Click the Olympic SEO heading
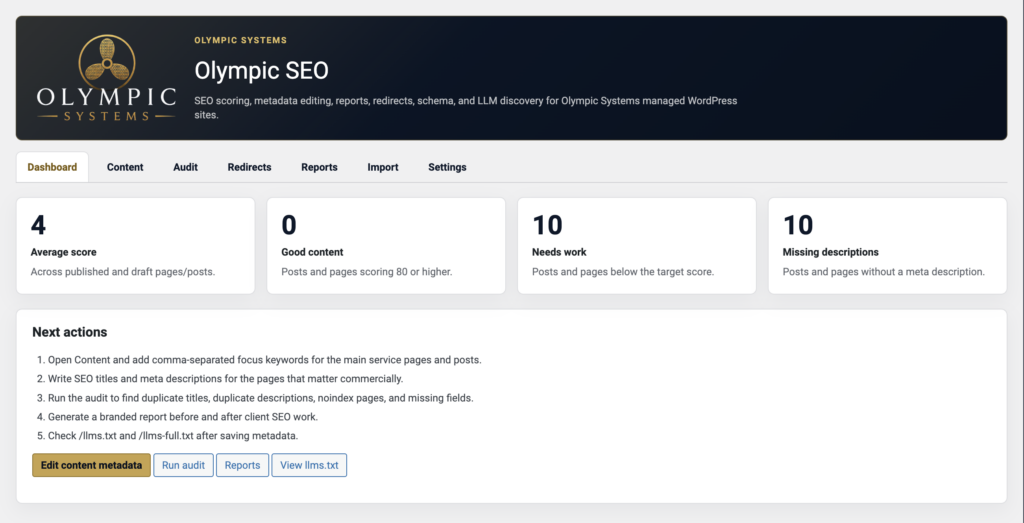Screen dimensions: 1024x523 (x=261, y=71)
